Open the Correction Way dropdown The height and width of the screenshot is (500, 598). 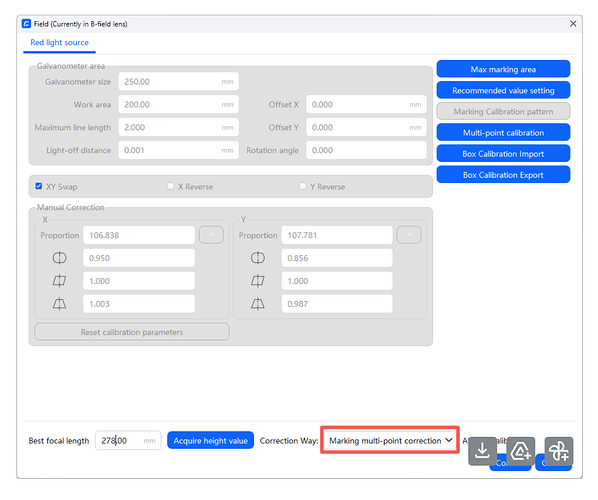tap(390, 441)
